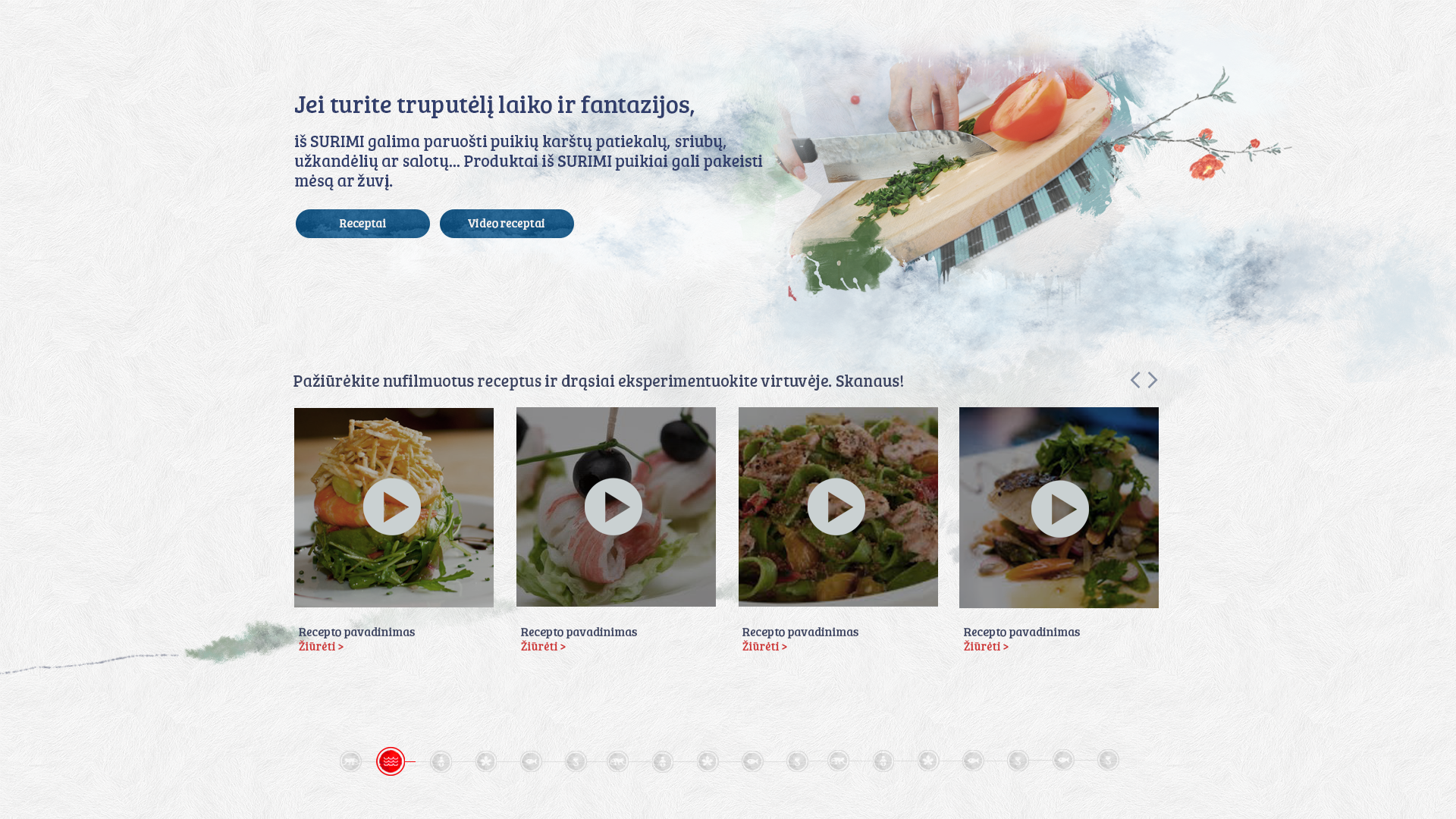Screen dimensions: 1456x819
Task: Show next recipes with right arrow
Action: click(x=1153, y=380)
